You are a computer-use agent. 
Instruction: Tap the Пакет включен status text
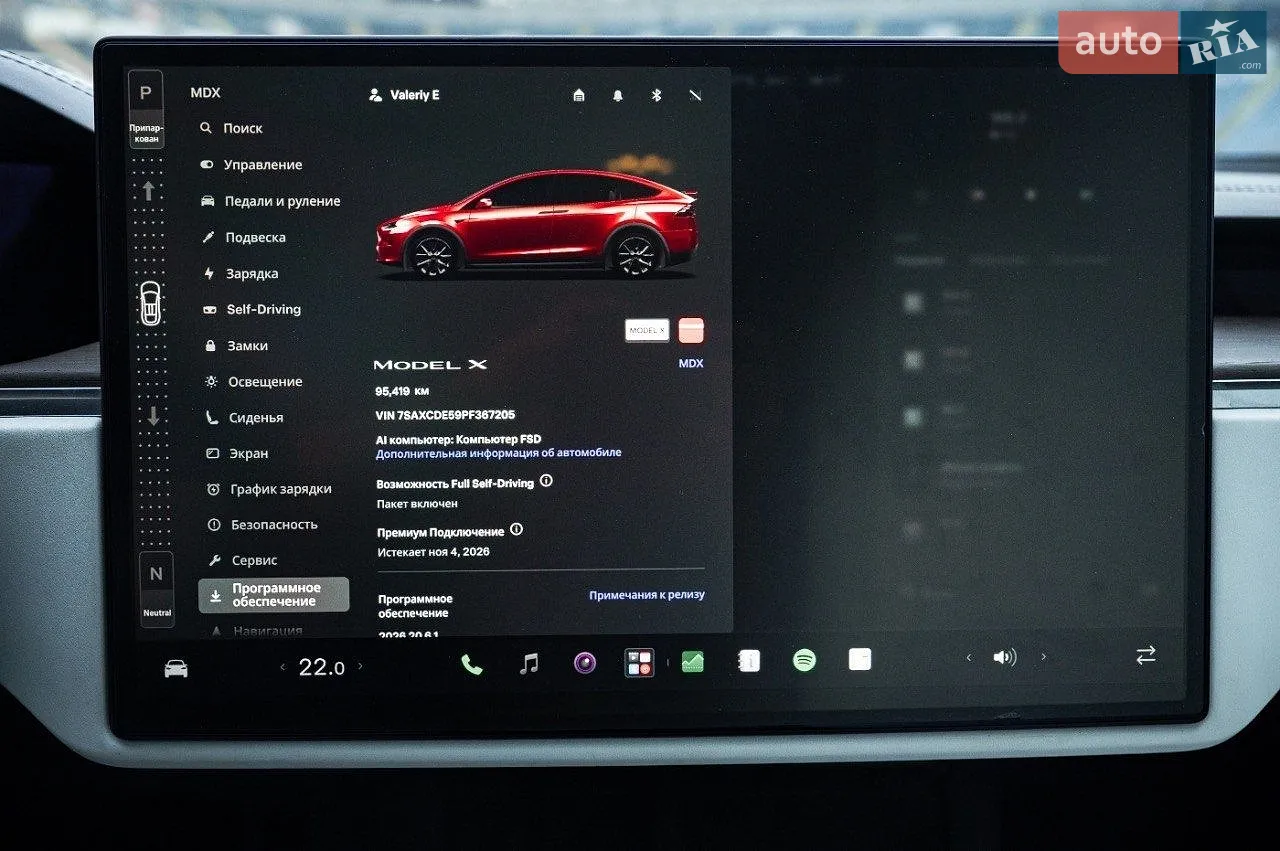pos(417,504)
